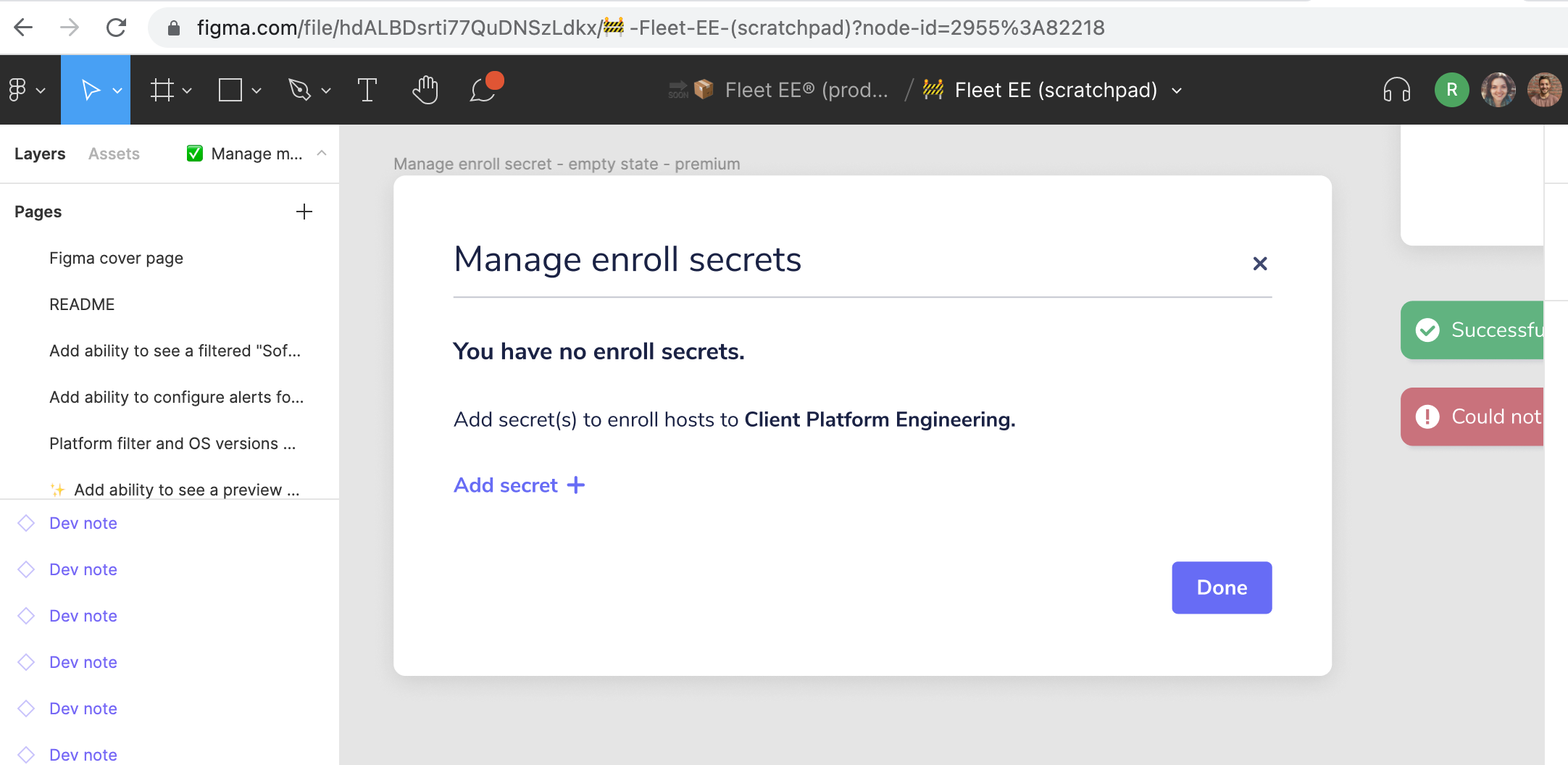The image size is (1568, 765).
Task: Check the Manage m... checkbox in the panel header
Action: (194, 153)
